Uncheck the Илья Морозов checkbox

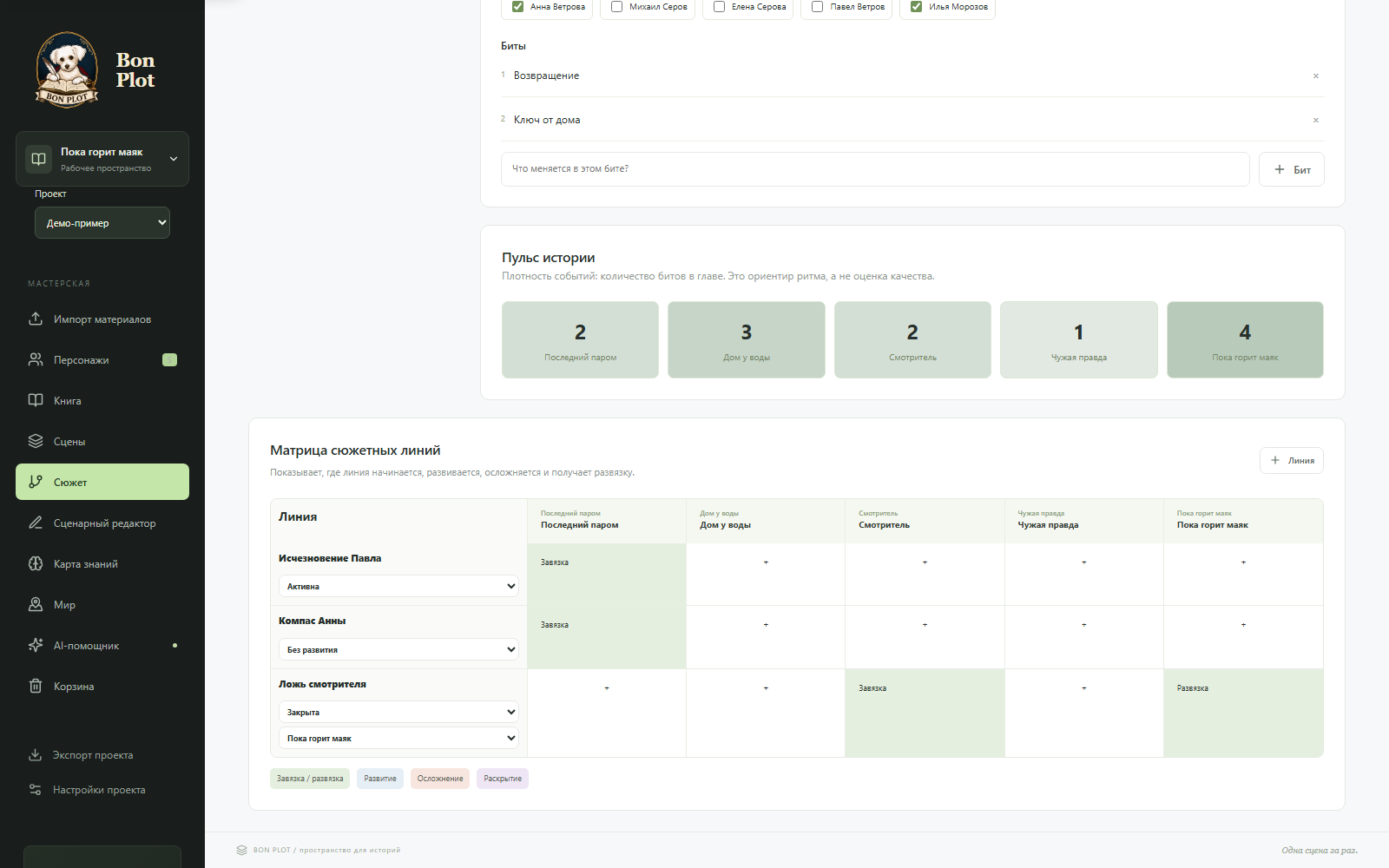(916, 6)
